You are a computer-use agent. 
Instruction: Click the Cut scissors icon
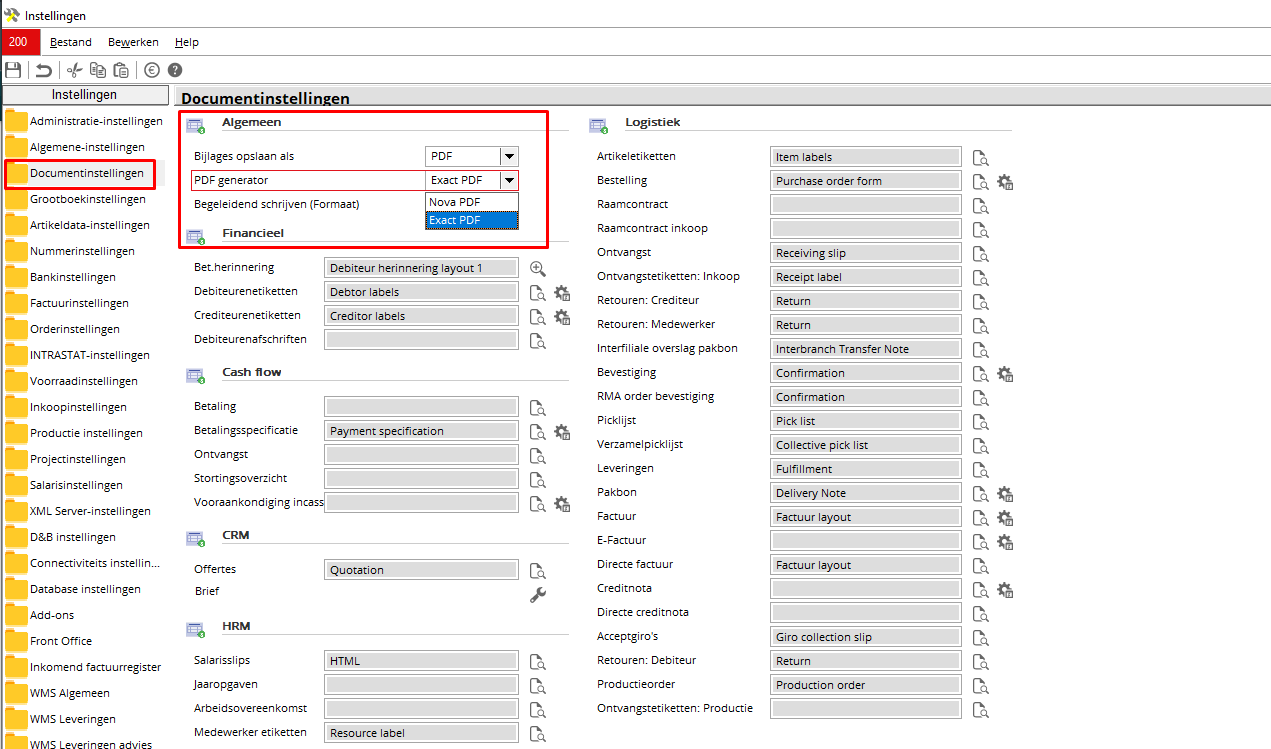click(x=74, y=70)
